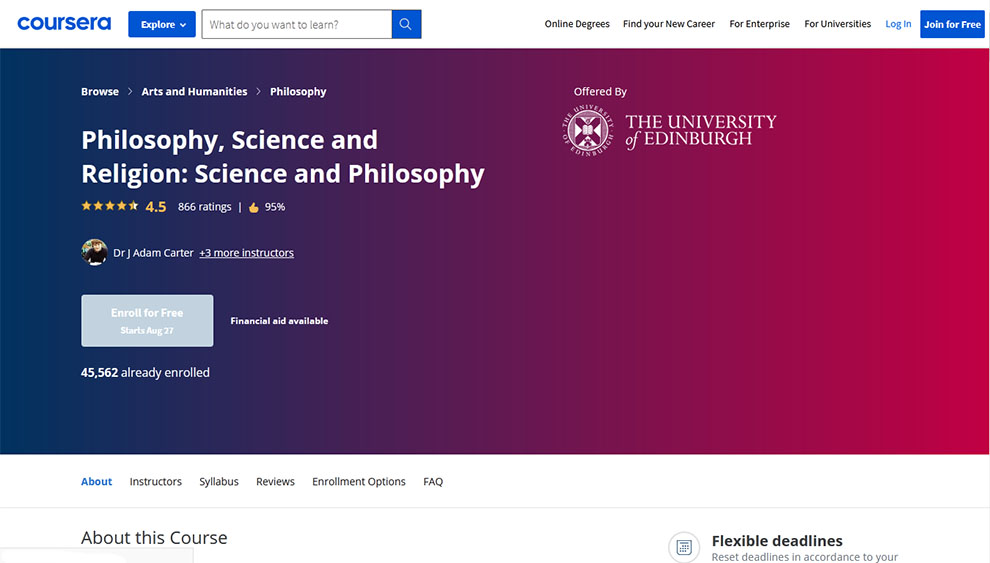Viewport: 990px width, 563px height.
Task: Click the course title heading
Action: [x=283, y=157]
